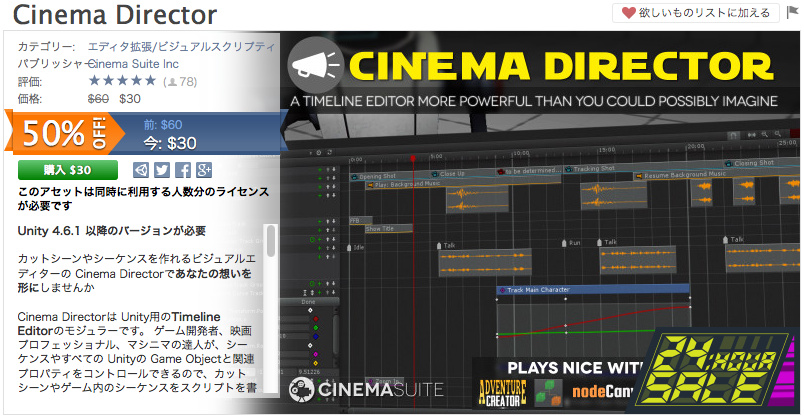Screen dimensions: 804x417
Task: Select the Opening Shot clip
Action: [389, 176]
